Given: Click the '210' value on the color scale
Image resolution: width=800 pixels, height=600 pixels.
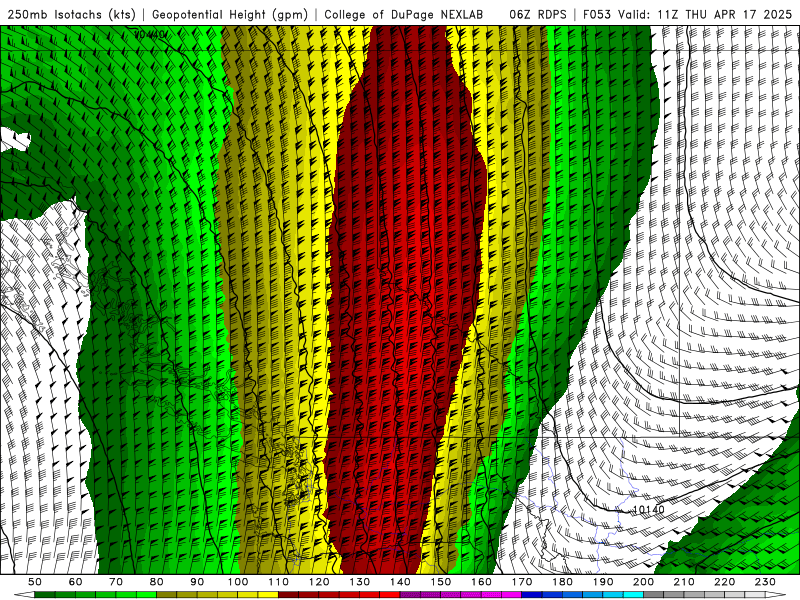Looking at the screenshot, I should tap(685, 582).
